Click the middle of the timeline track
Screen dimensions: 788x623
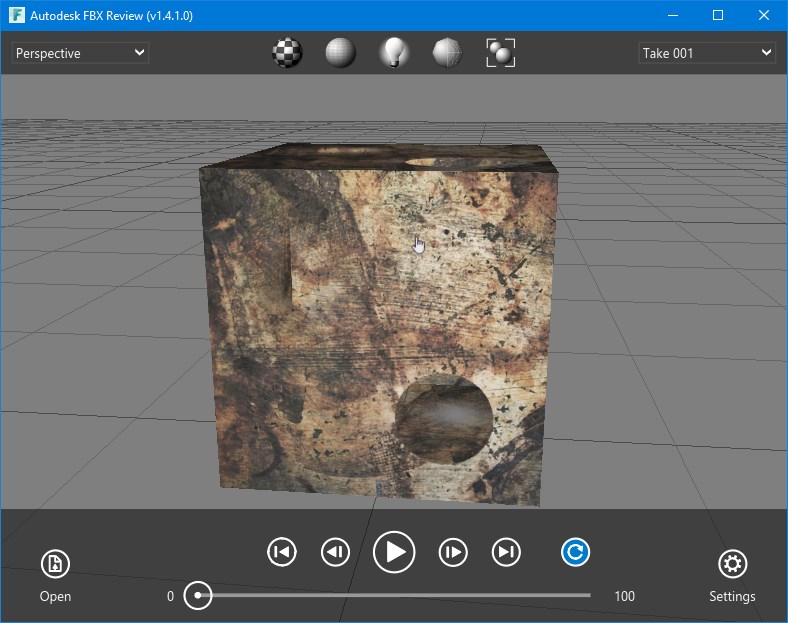pyautogui.click(x=394, y=596)
